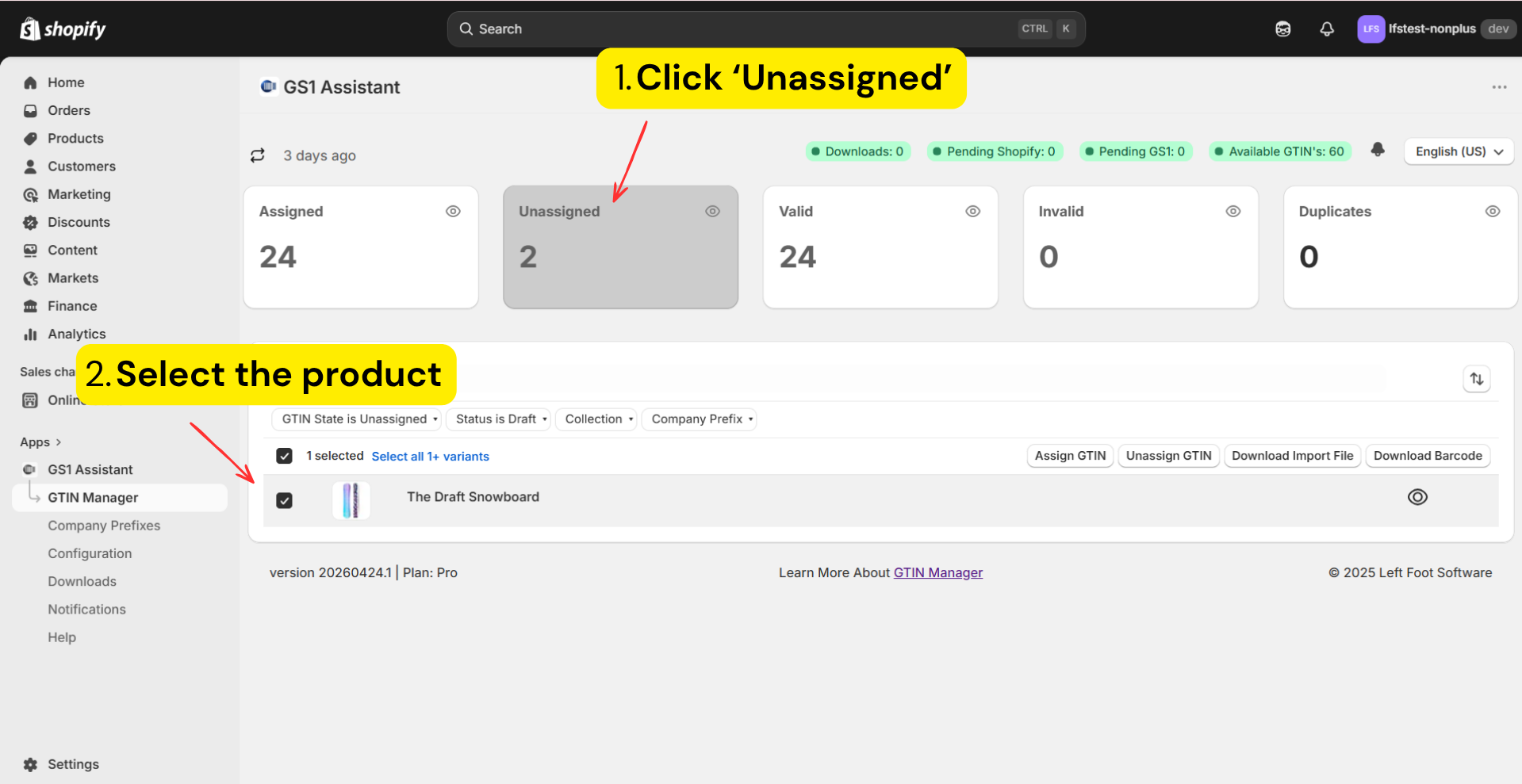This screenshot has width=1522, height=784.
Task: Toggle eye icon on Valid card
Action: click(973, 212)
